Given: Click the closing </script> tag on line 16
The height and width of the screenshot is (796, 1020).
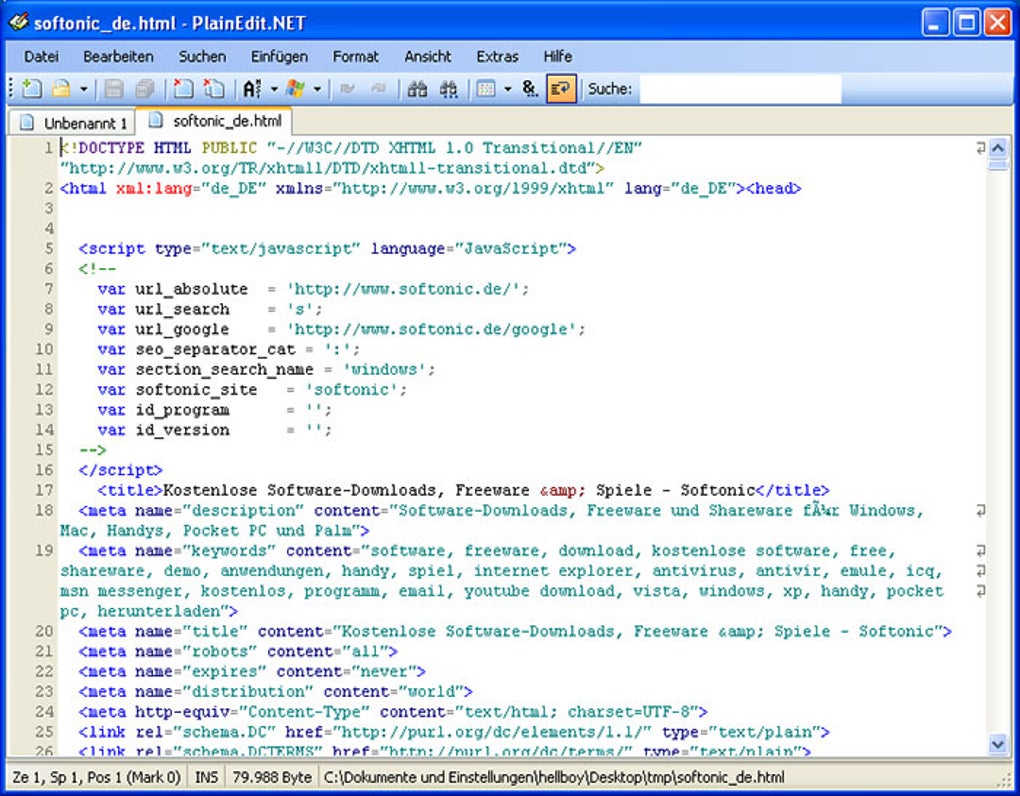Looking at the screenshot, I should point(120,470).
